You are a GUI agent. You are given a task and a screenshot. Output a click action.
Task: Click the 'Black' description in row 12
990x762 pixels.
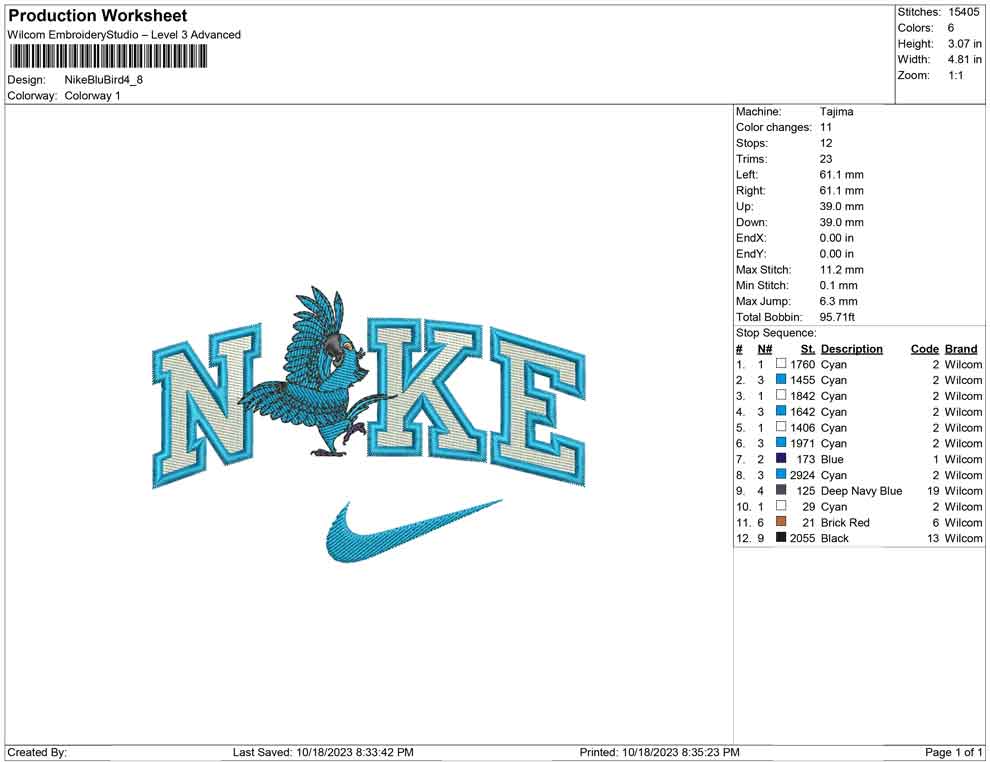pyautogui.click(x=835, y=538)
